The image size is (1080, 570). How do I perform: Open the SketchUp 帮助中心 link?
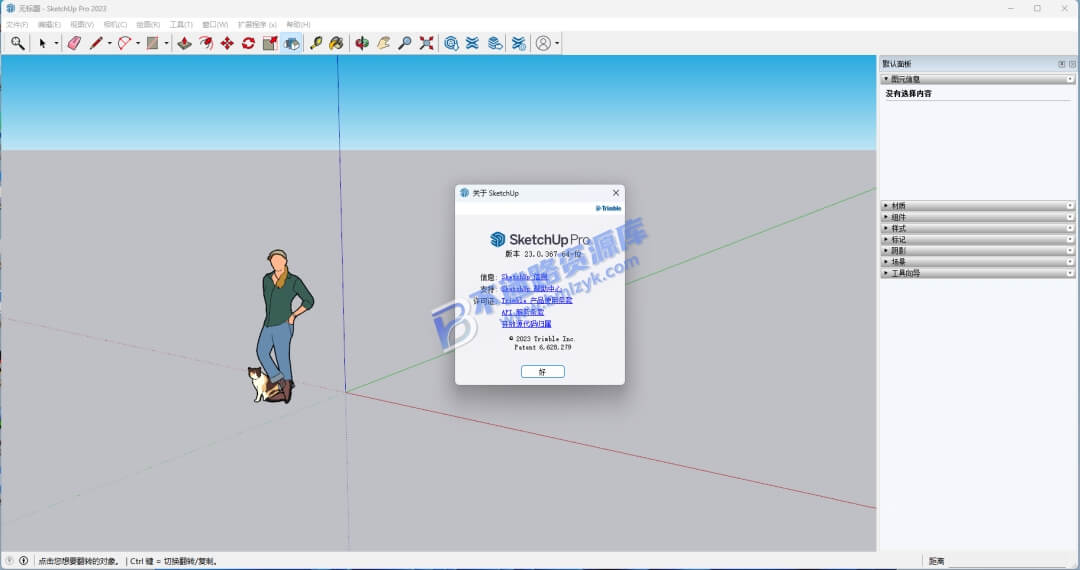[x=531, y=289]
